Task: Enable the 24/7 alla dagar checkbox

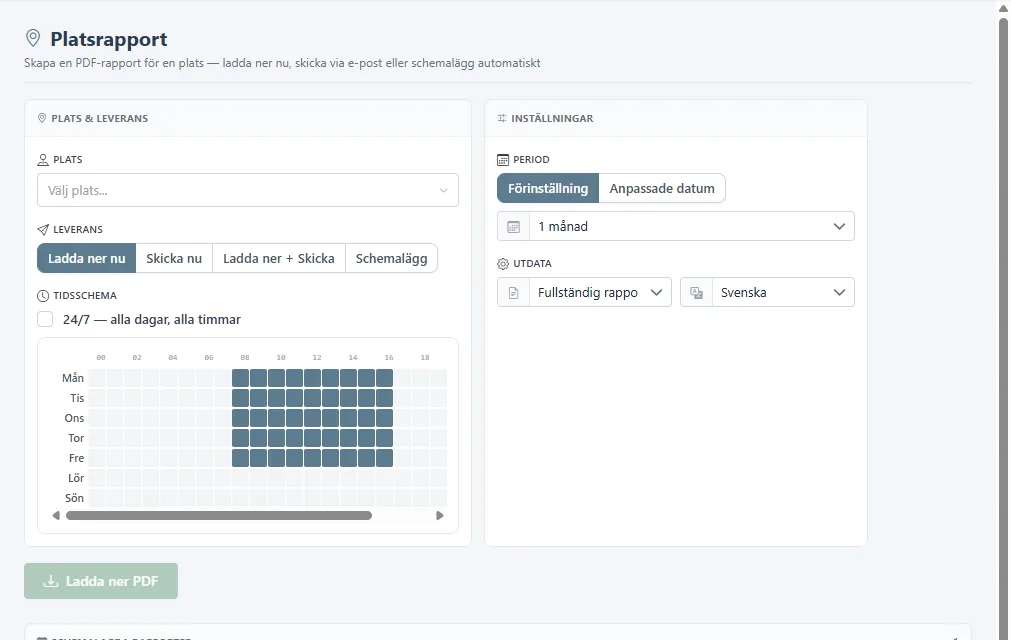Action: (45, 319)
